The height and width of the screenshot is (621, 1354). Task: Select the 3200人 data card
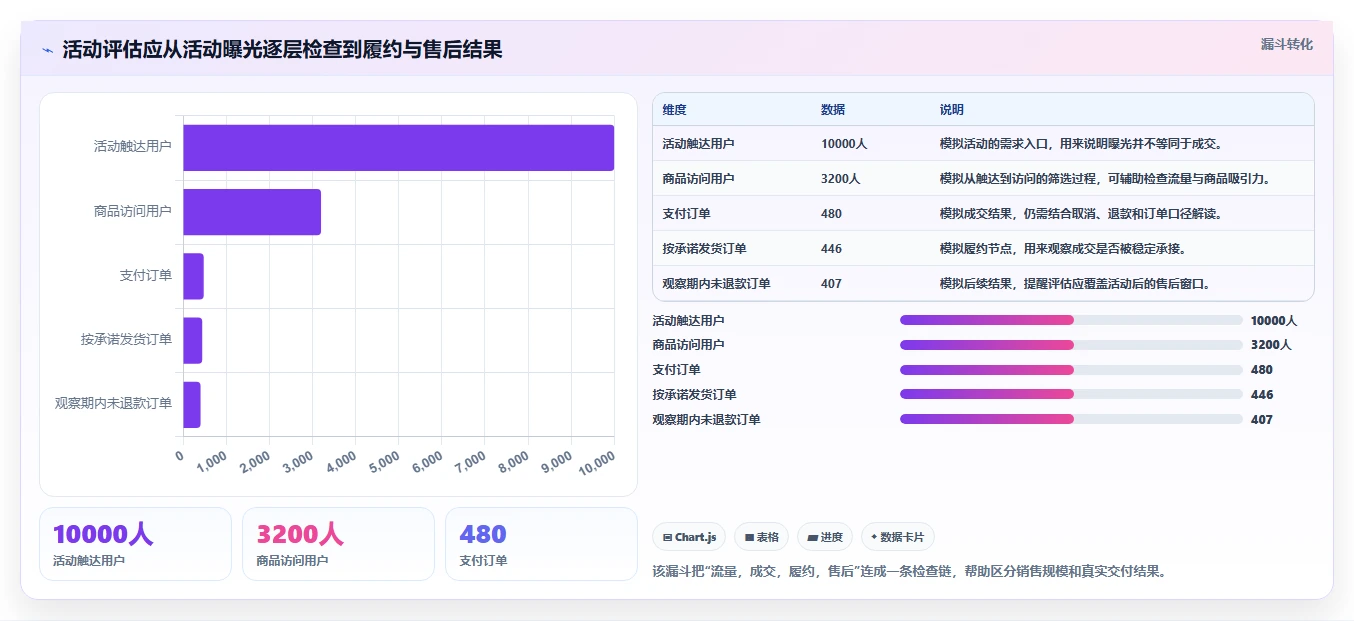[338, 544]
